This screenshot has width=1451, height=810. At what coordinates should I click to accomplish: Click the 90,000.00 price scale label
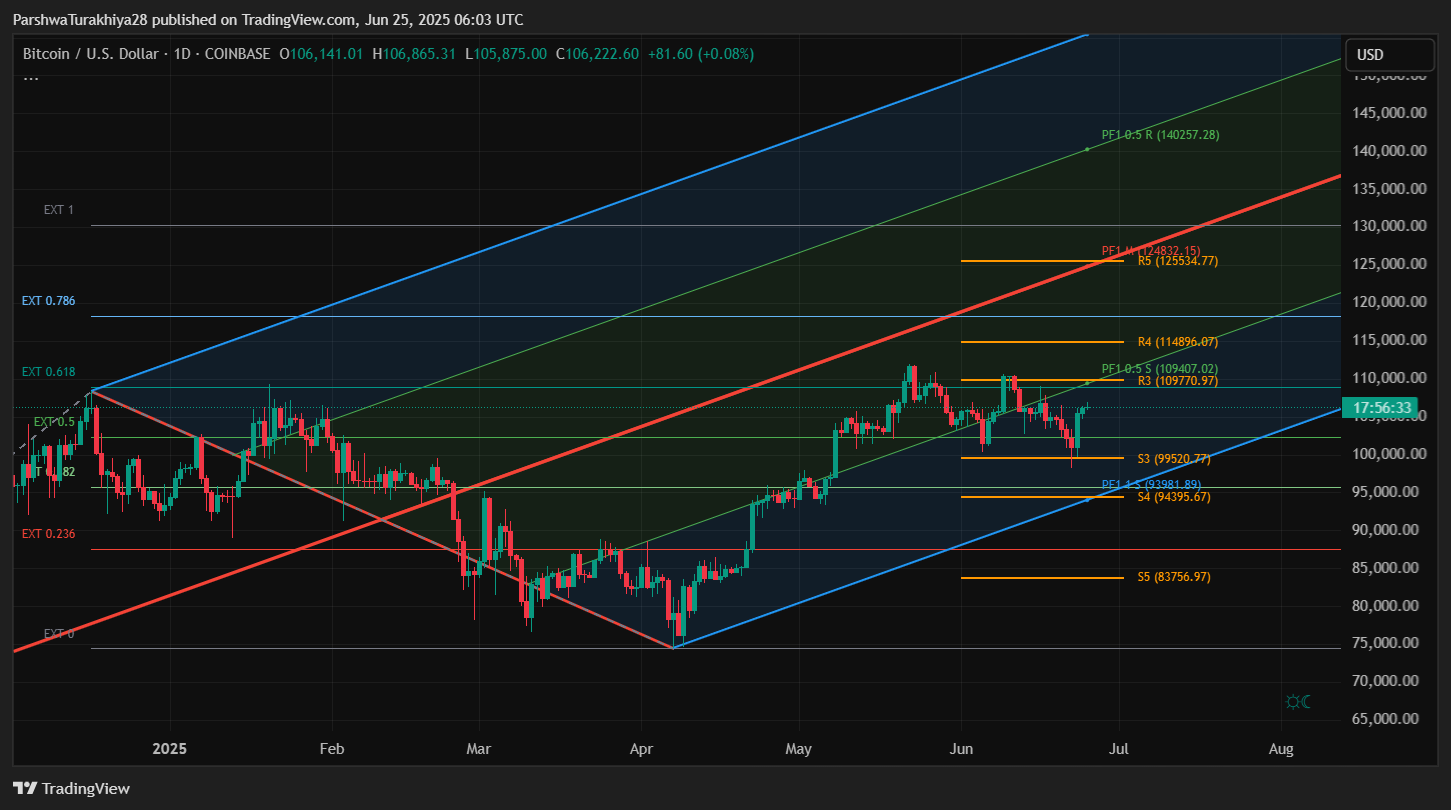point(1388,530)
